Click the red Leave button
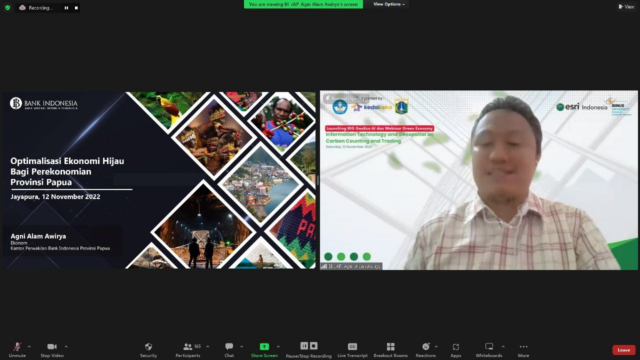 tap(624, 350)
